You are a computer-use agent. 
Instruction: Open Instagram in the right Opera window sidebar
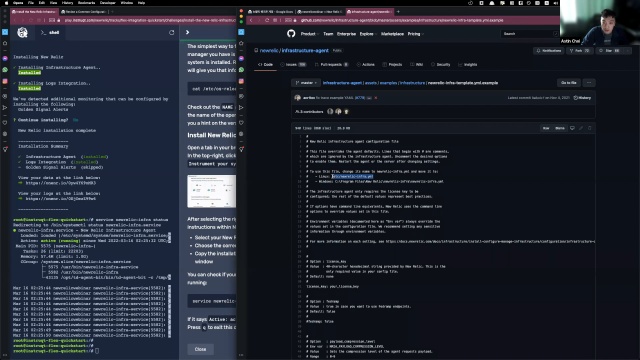[241, 81]
